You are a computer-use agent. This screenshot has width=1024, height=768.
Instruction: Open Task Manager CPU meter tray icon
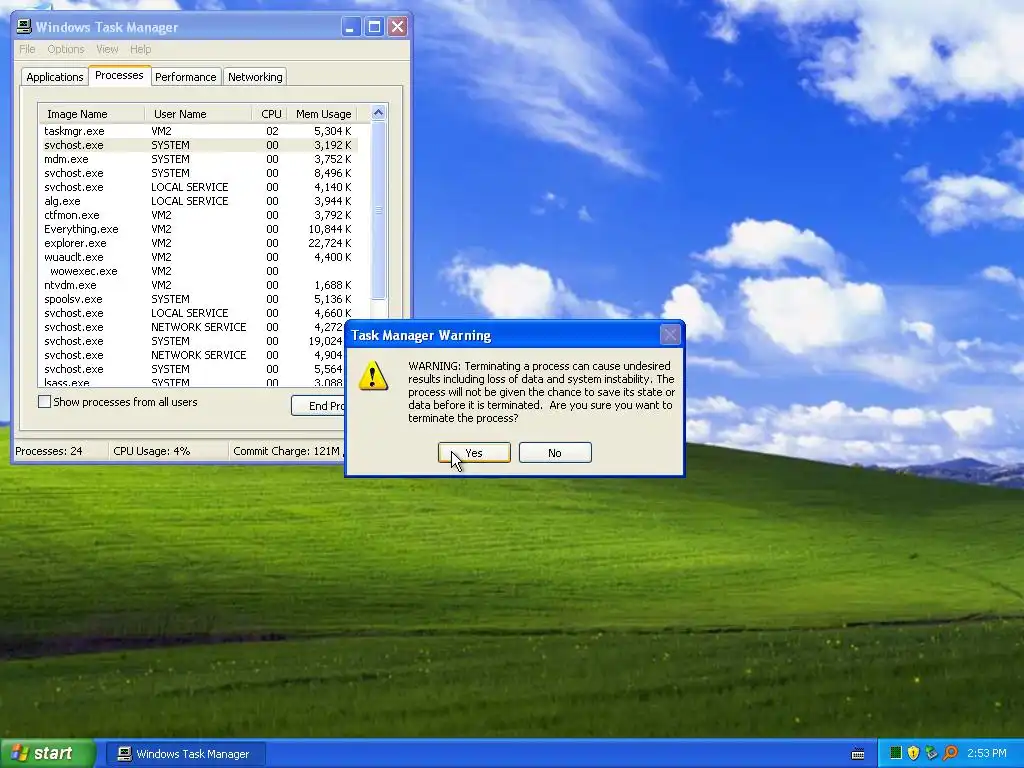pos(896,753)
